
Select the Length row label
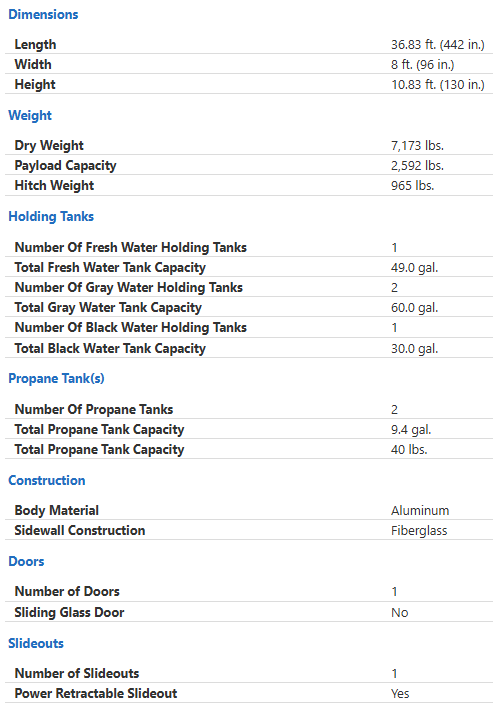[x=35, y=45]
